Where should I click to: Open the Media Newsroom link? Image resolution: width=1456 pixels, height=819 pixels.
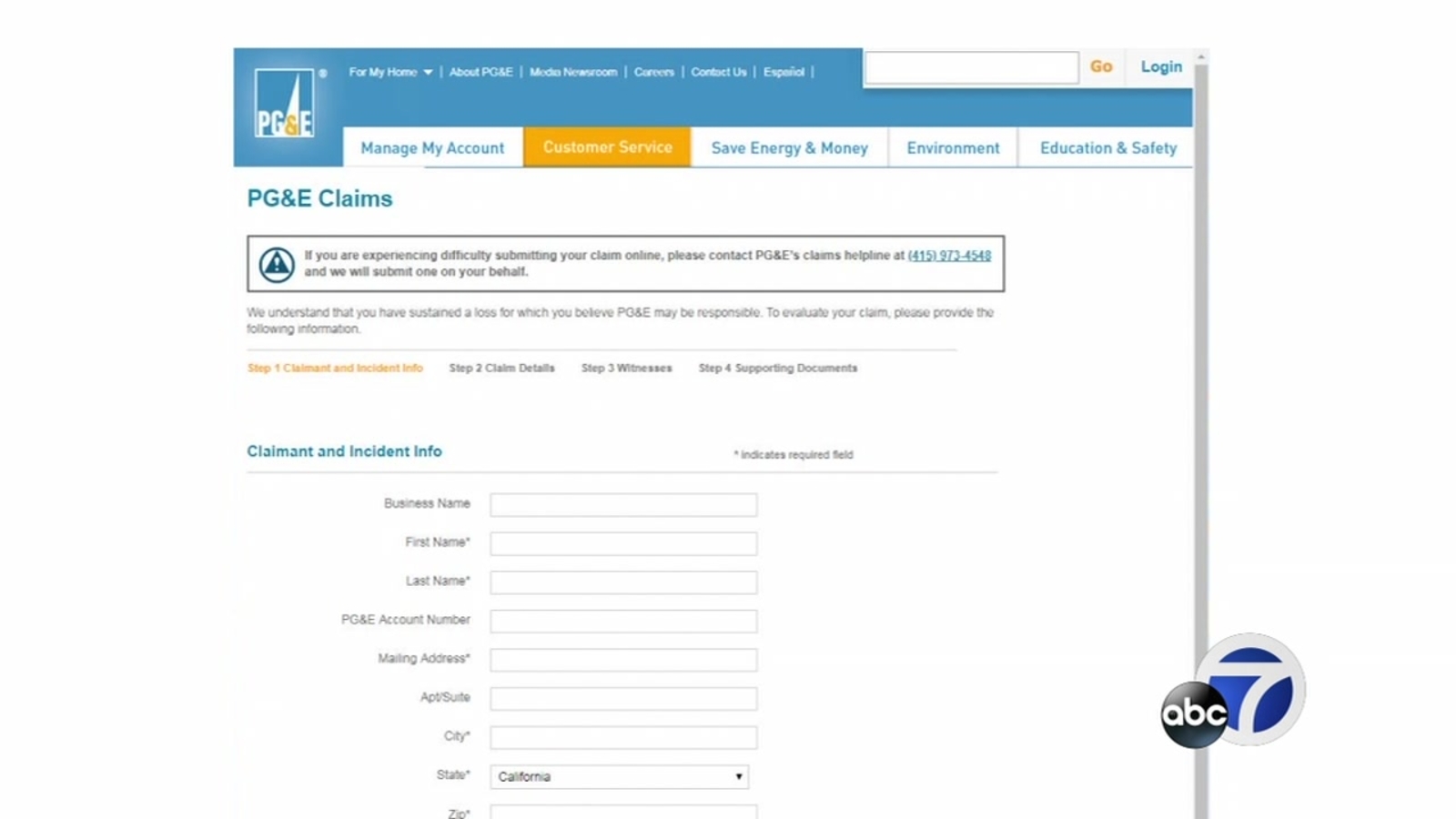coord(573,72)
